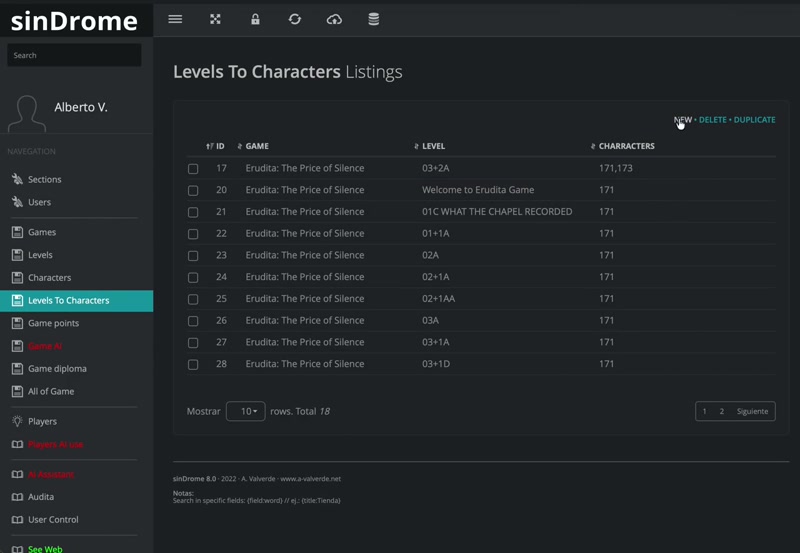Click the NEW link
Image resolution: width=800 pixels, height=553 pixels.
click(x=683, y=120)
